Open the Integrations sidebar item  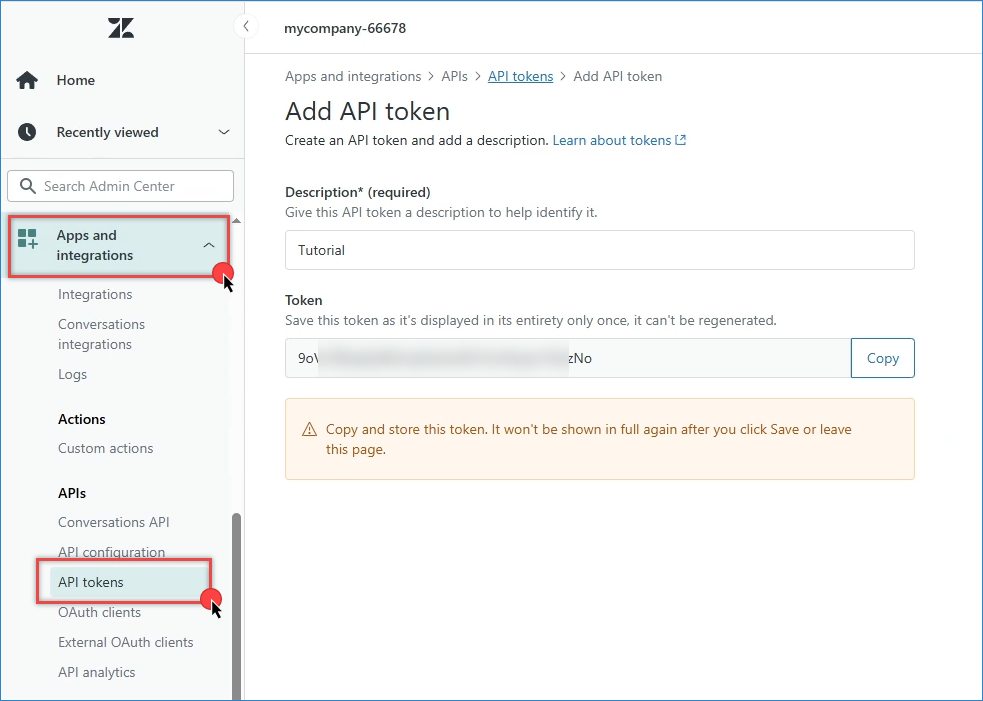[95, 294]
